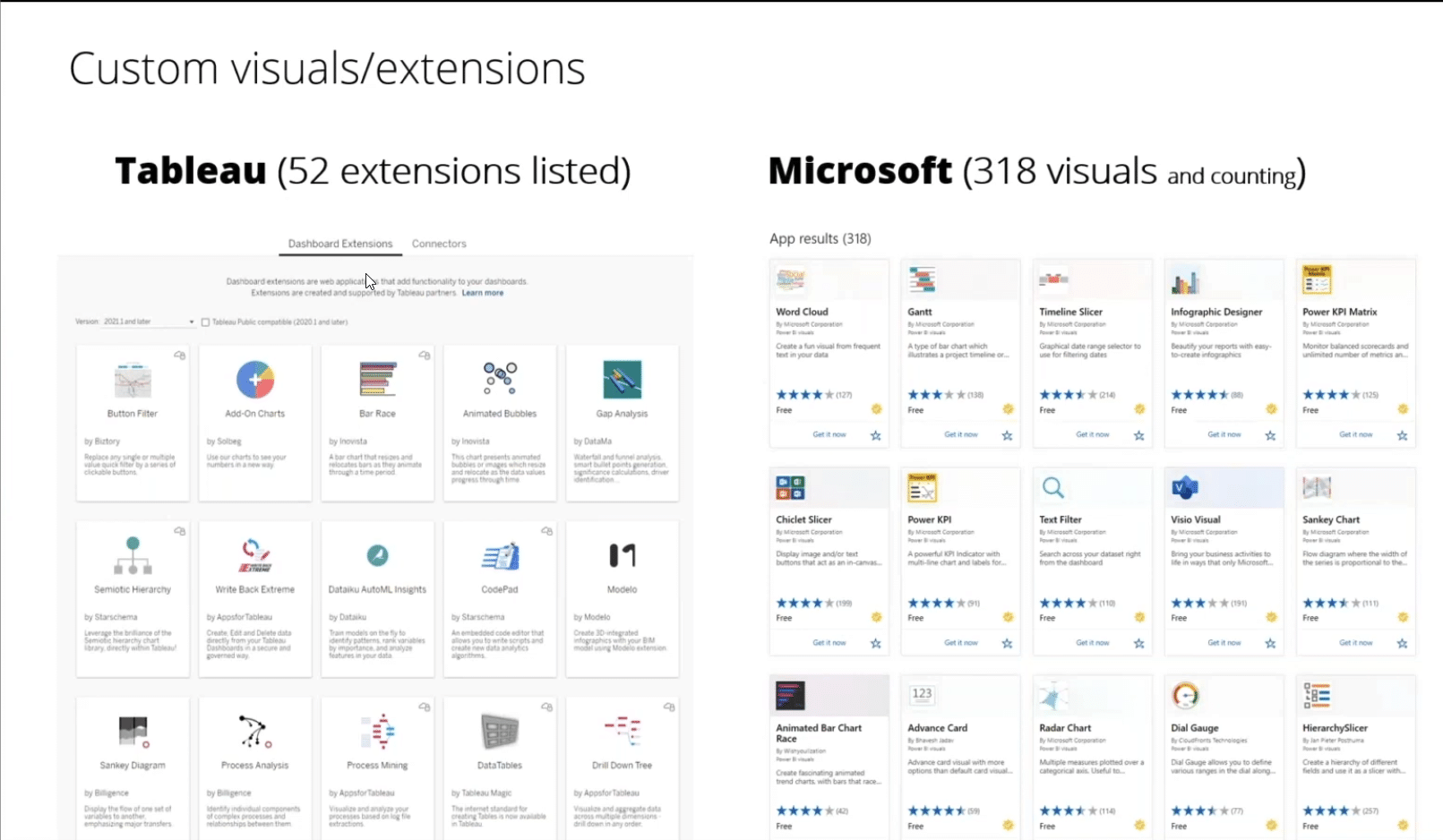
Task: Click the Learn more link
Action: [483, 293]
